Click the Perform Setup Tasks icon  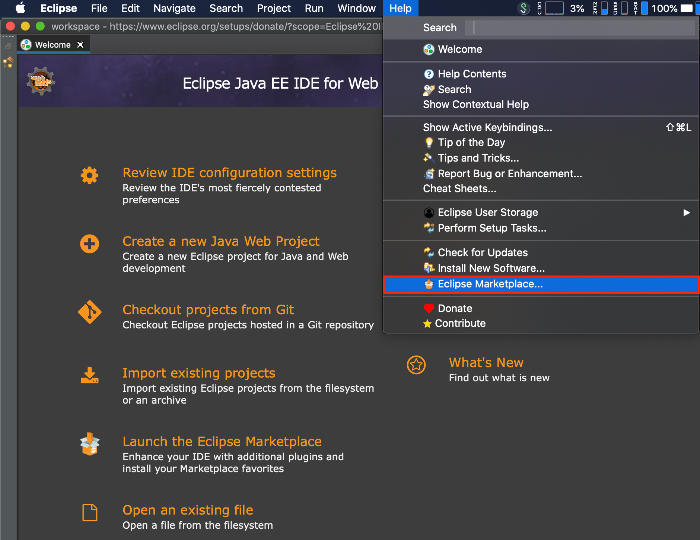point(429,228)
